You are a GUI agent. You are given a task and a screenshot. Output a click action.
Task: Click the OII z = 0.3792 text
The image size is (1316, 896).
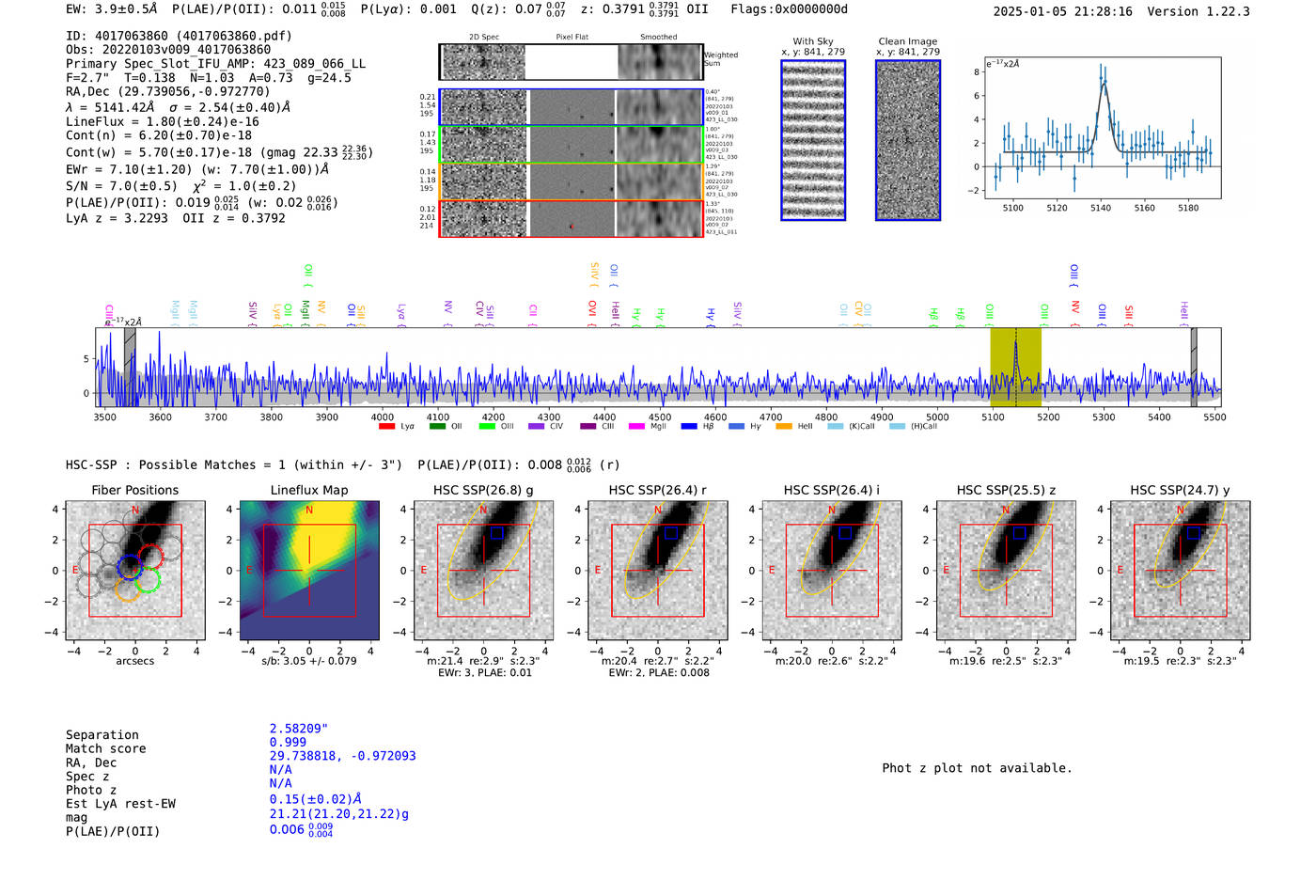pos(234,218)
